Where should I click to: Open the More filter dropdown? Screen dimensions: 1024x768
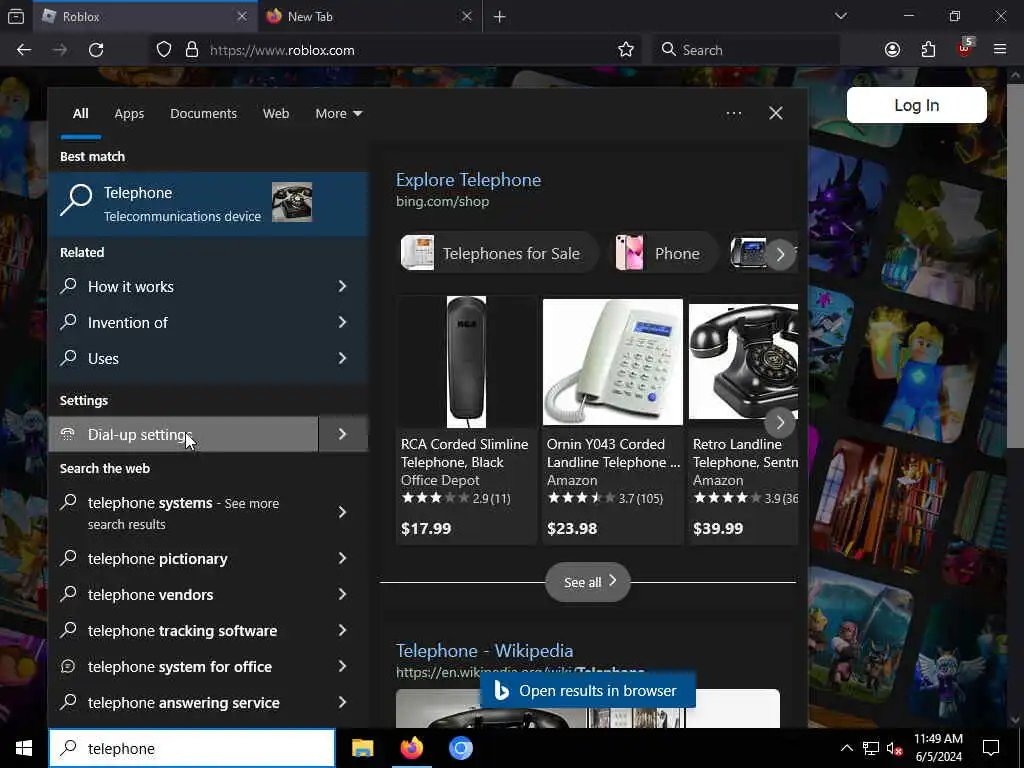click(339, 114)
